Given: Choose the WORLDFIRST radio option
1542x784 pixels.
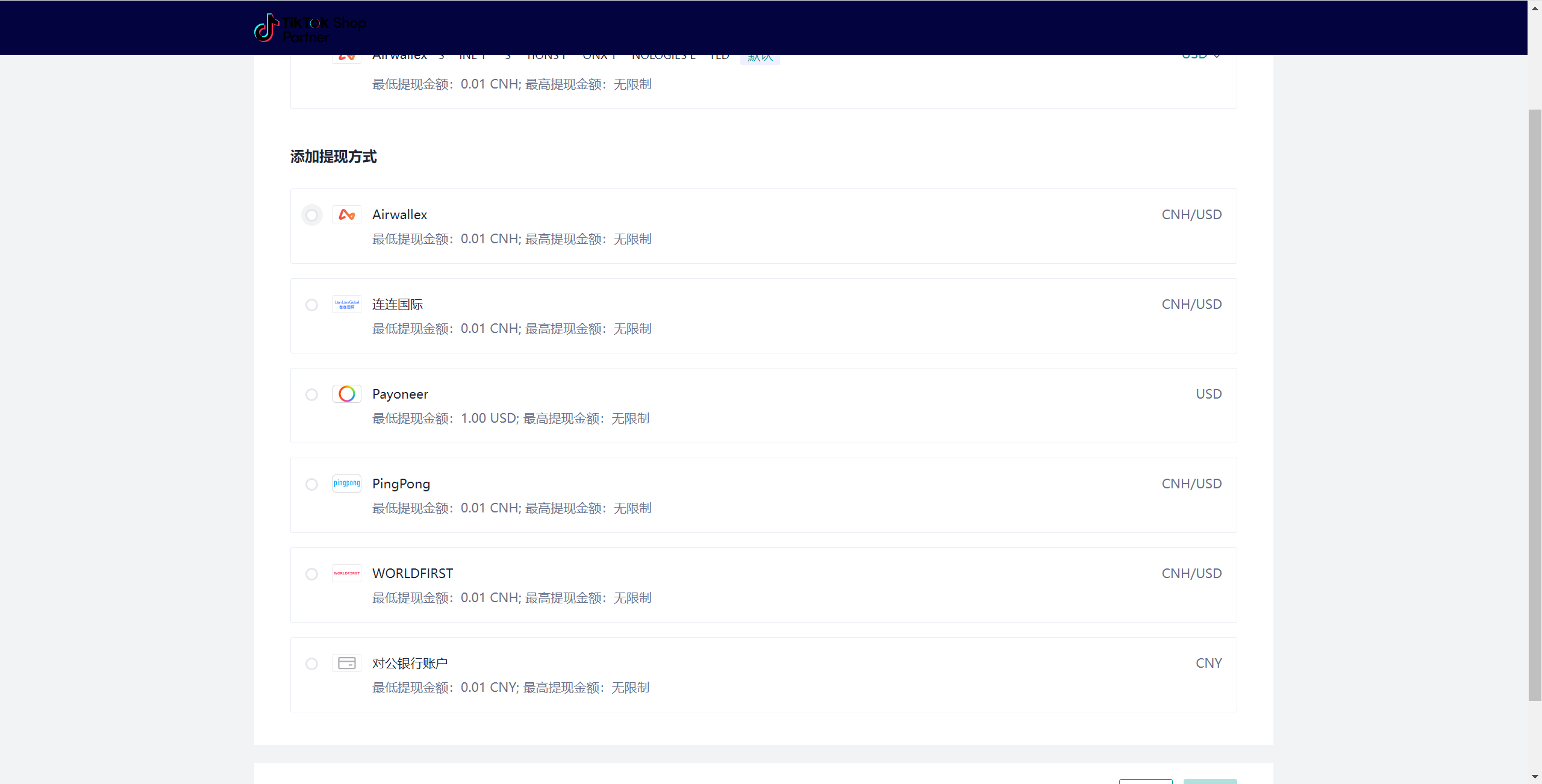Looking at the screenshot, I should [x=311, y=574].
